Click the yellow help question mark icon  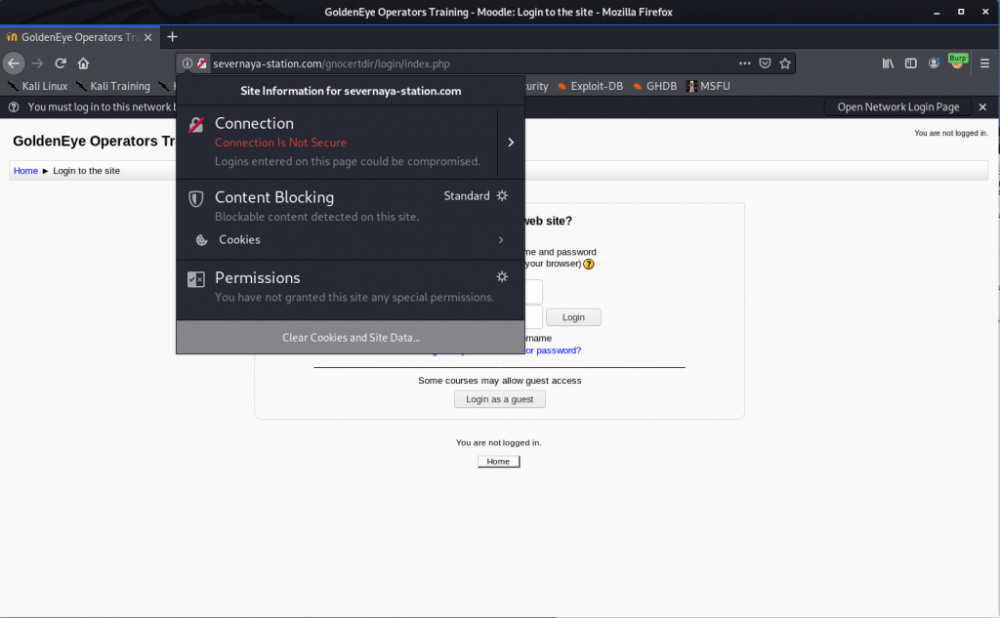point(588,264)
